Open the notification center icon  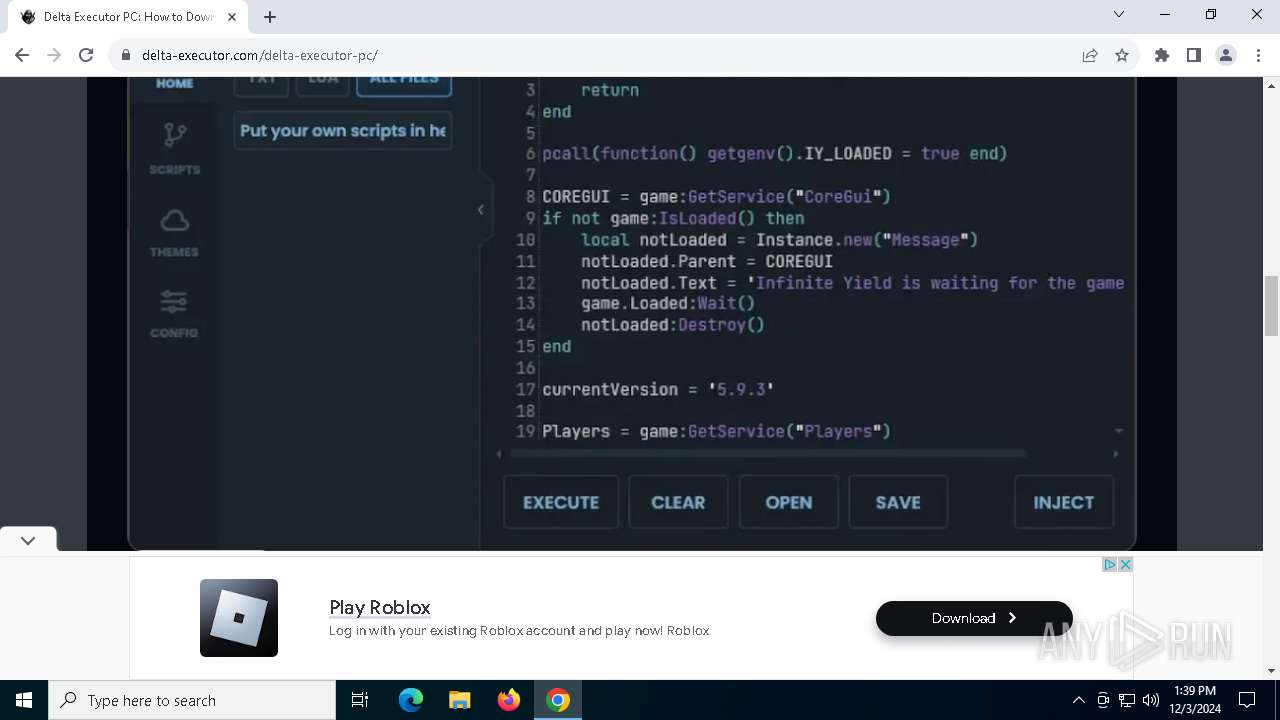coord(1247,700)
